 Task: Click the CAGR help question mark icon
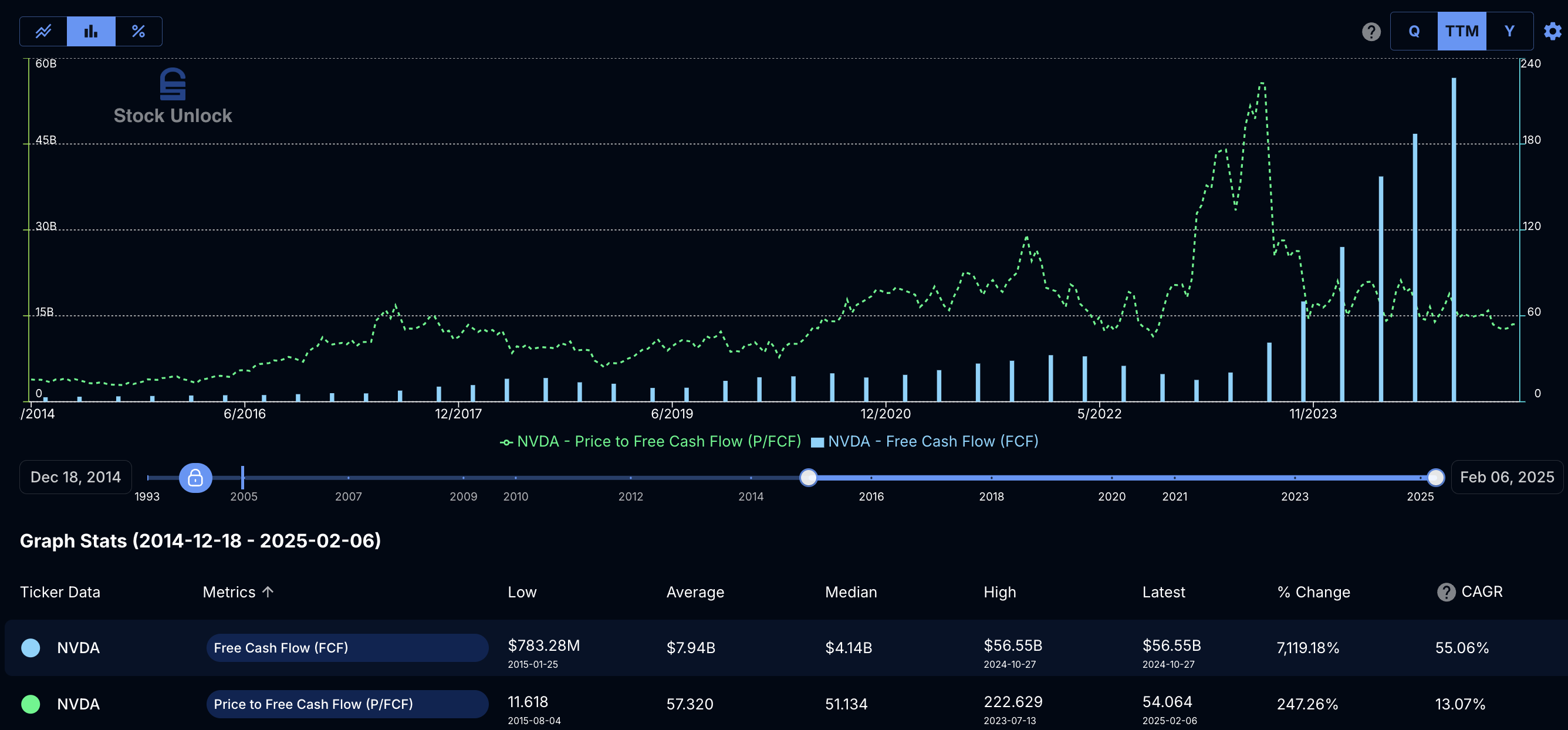(x=1446, y=592)
